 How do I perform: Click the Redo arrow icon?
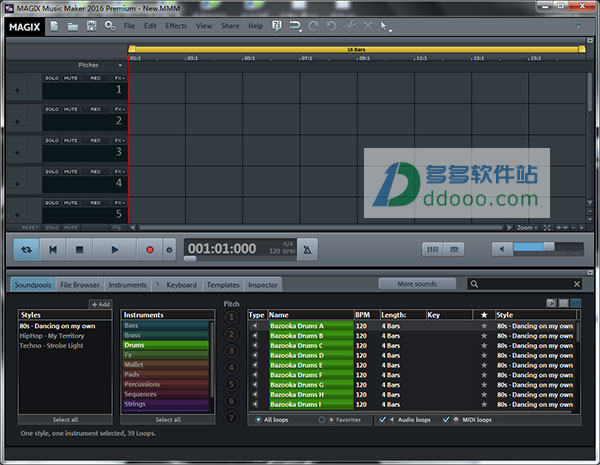(313, 26)
